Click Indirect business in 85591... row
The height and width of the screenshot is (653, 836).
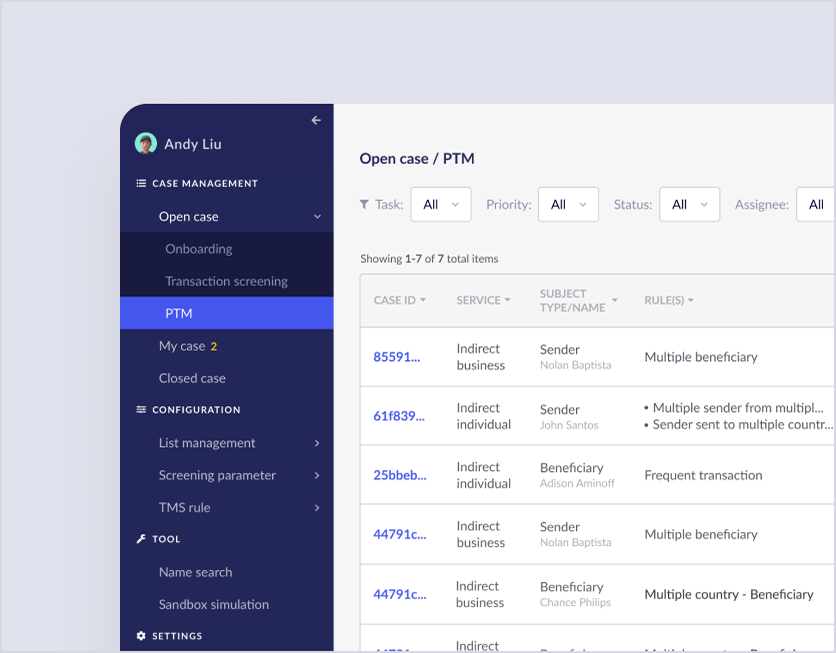(480, 357)
